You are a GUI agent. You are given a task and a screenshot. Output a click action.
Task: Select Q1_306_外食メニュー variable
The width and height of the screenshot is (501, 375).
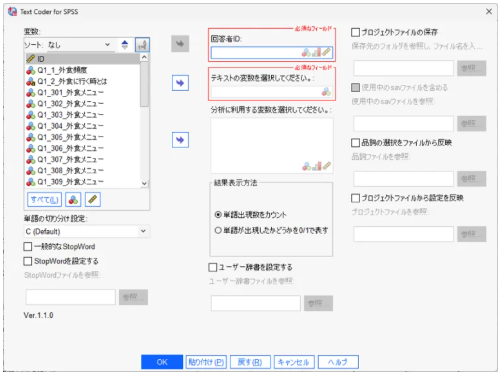(x=83, y=148)
